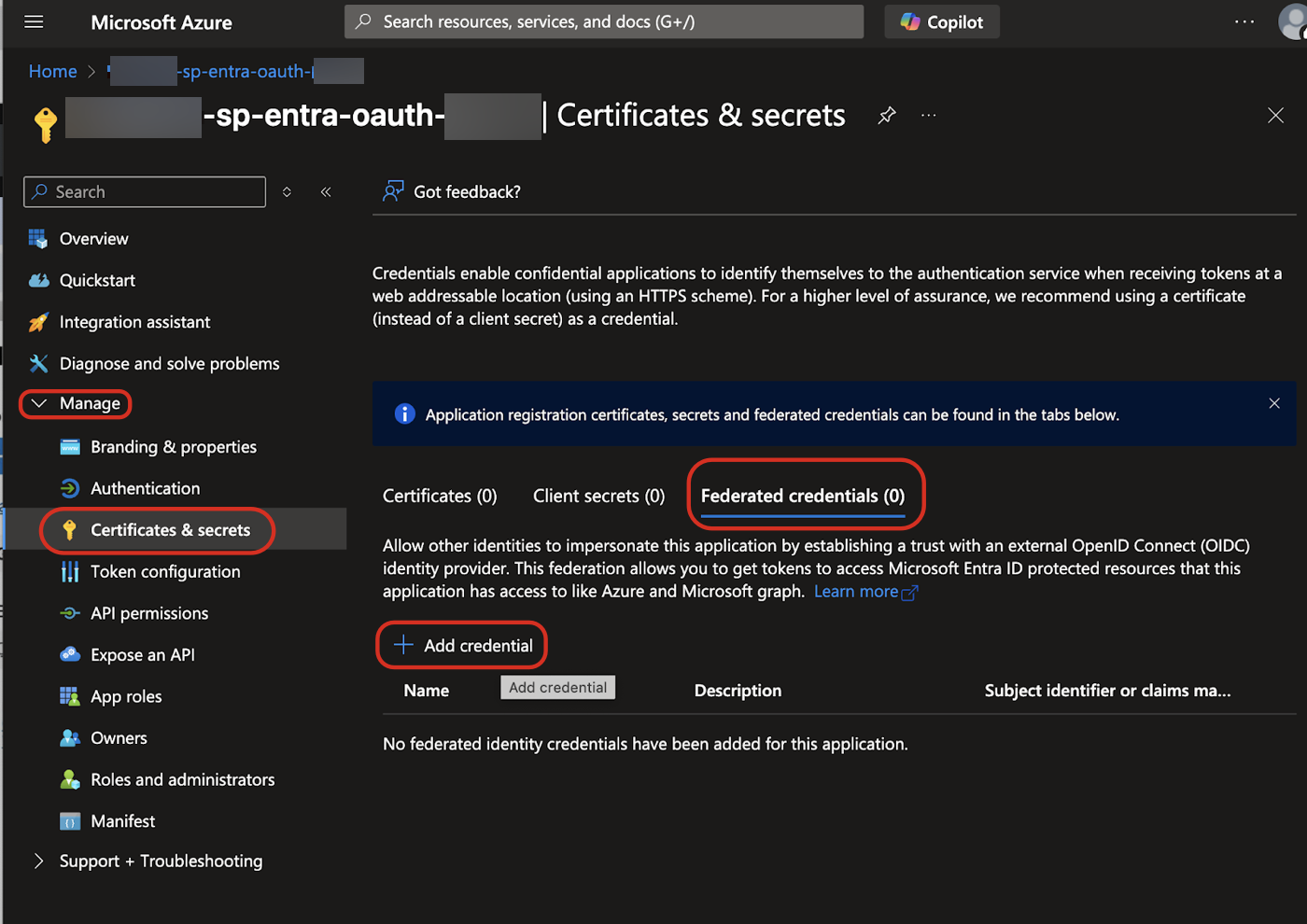Select Expose an API
This screenshot has width=1307, height=924.
tap(141, 654)
